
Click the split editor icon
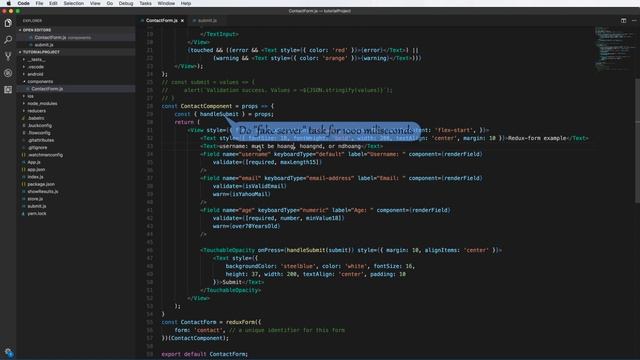pyautogui.click(x=623, y=20)
